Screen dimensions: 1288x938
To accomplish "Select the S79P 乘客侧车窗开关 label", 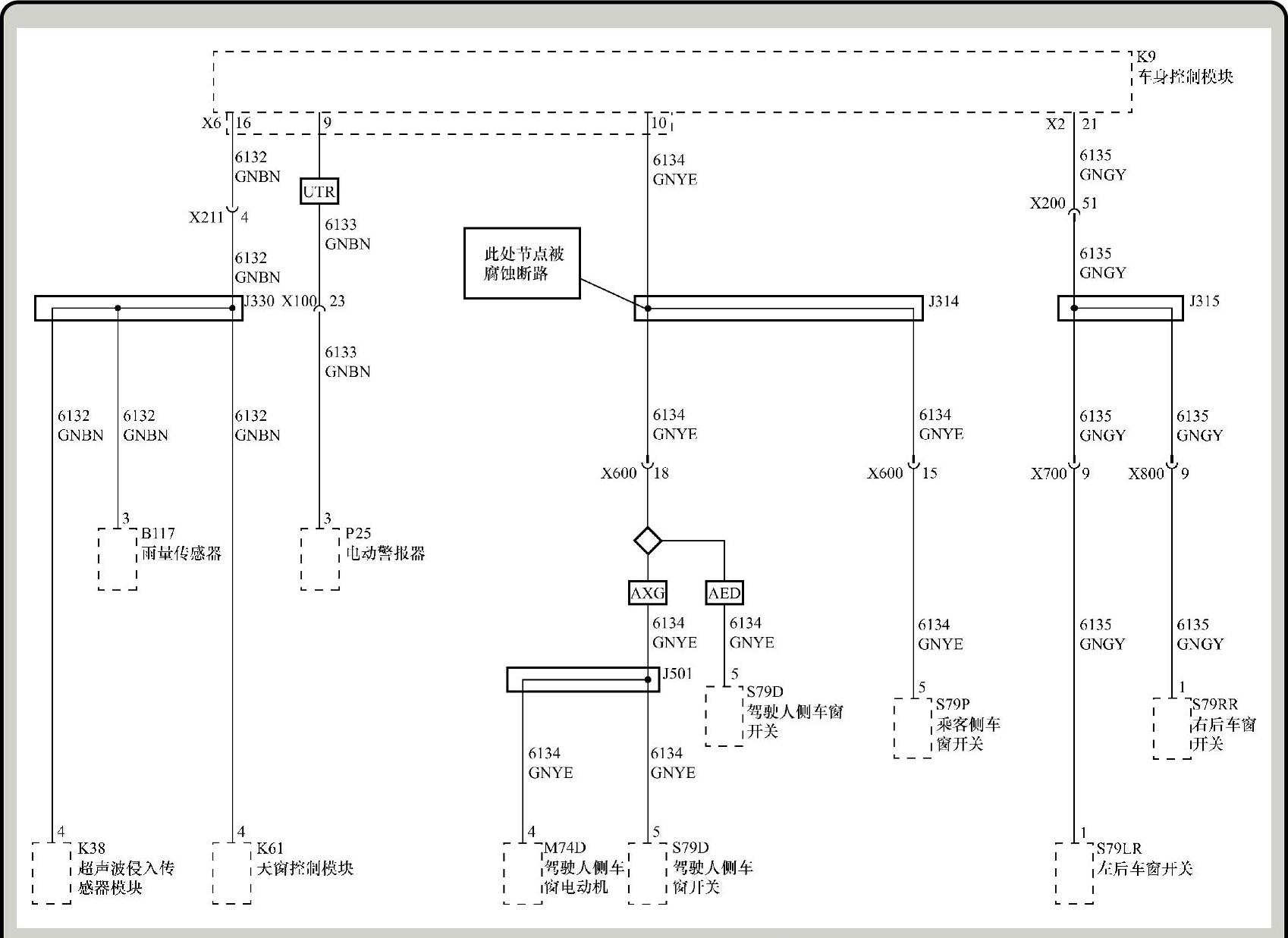I will [968, 724].
